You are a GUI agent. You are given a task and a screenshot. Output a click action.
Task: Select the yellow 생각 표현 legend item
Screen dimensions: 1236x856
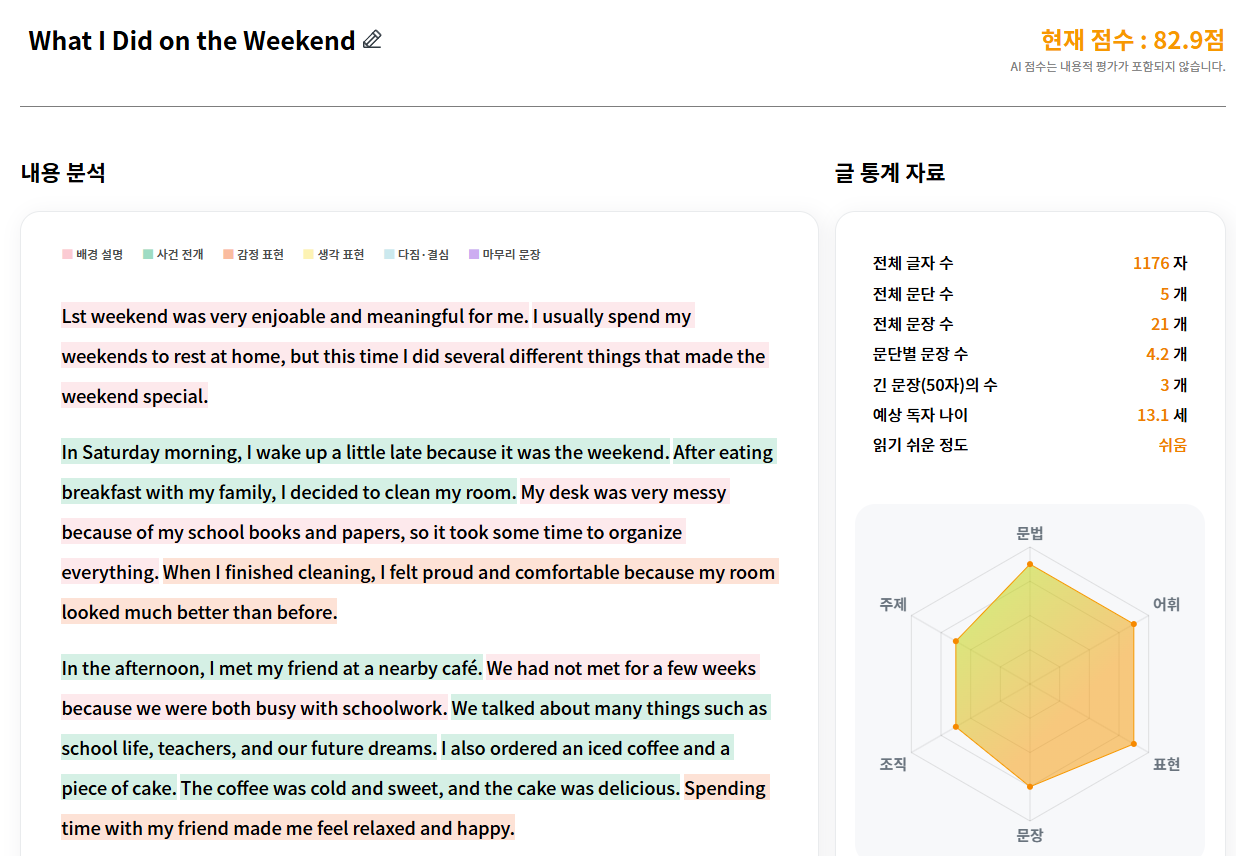tap(333, 255)
